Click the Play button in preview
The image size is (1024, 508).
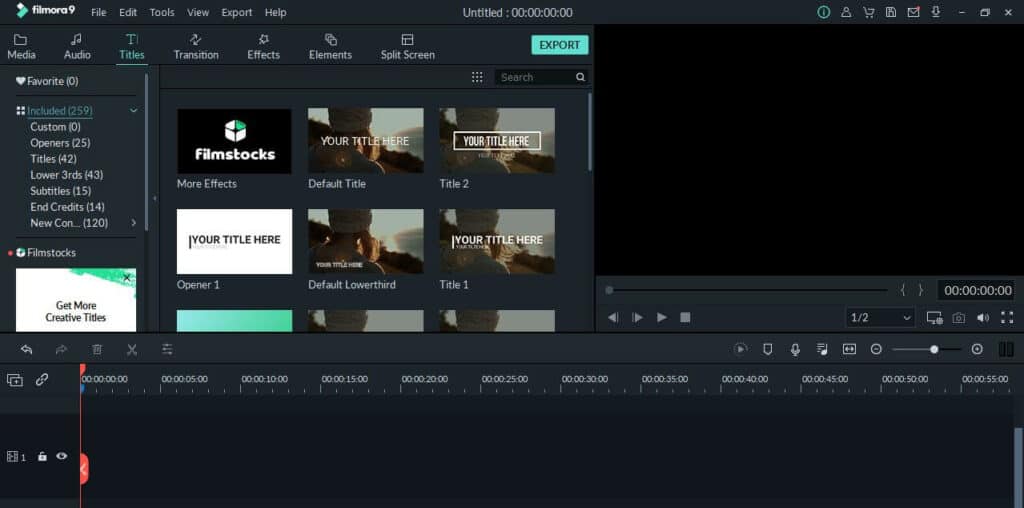coord(662,317)
